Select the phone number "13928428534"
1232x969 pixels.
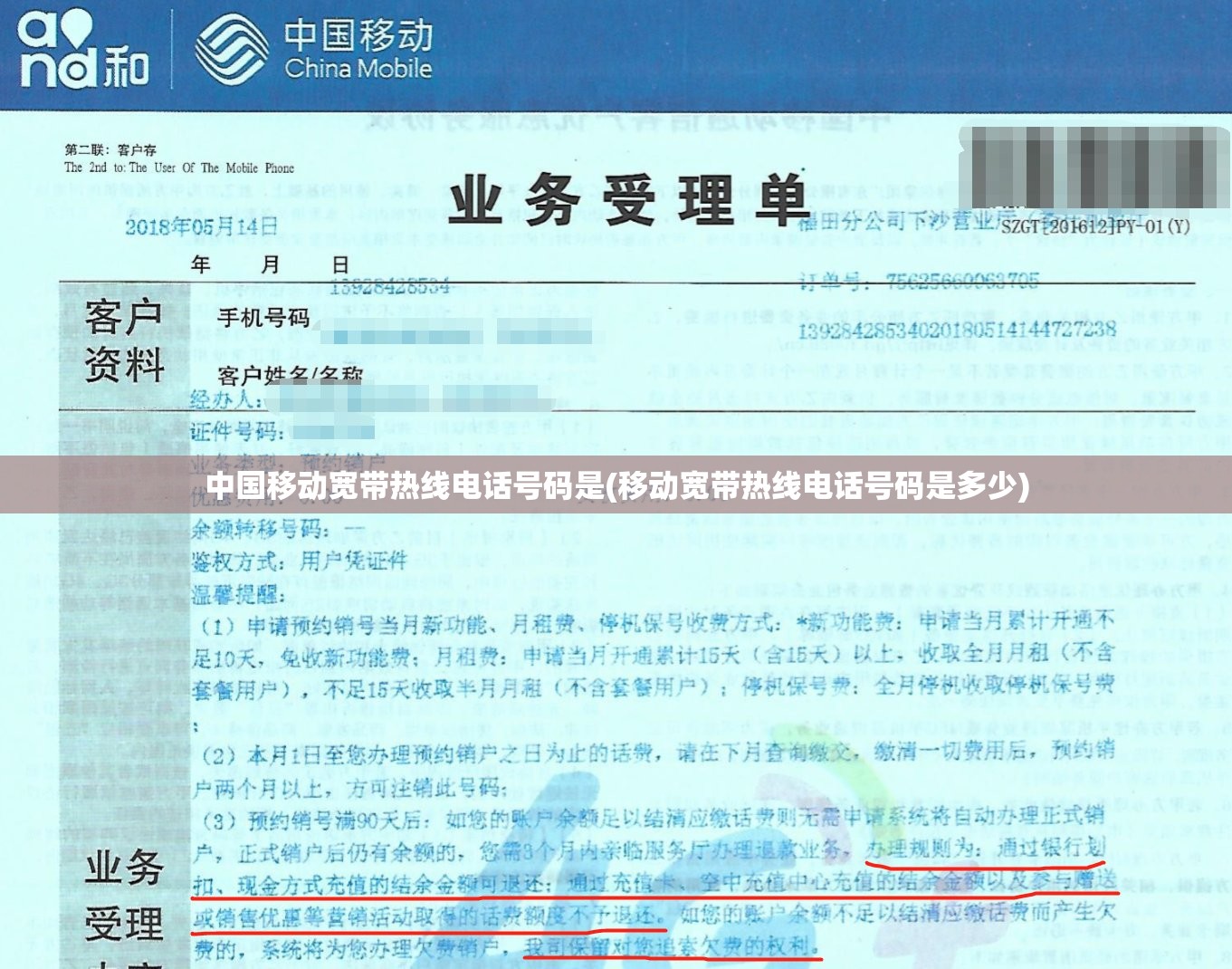(x=389, y=286)
